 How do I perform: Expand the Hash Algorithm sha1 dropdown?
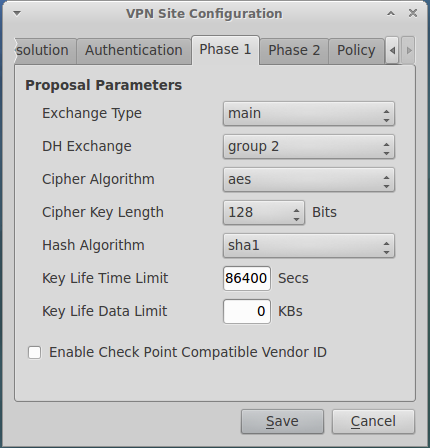tap(309, 246)
